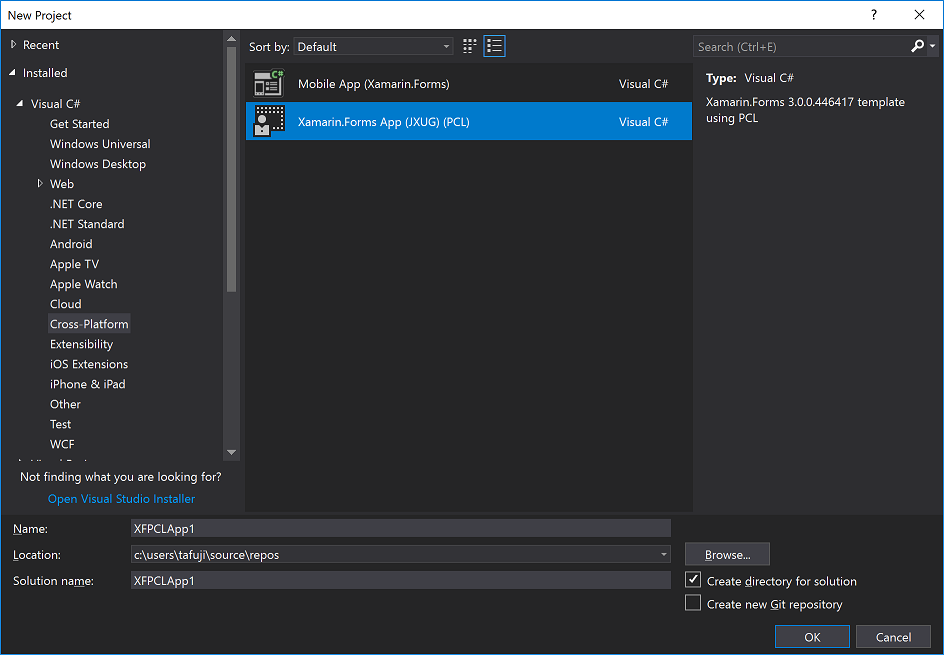Click the Search (Ctrl+E) box
The height and width of the screenshot is (655, 944).
[x=802, y=46]
